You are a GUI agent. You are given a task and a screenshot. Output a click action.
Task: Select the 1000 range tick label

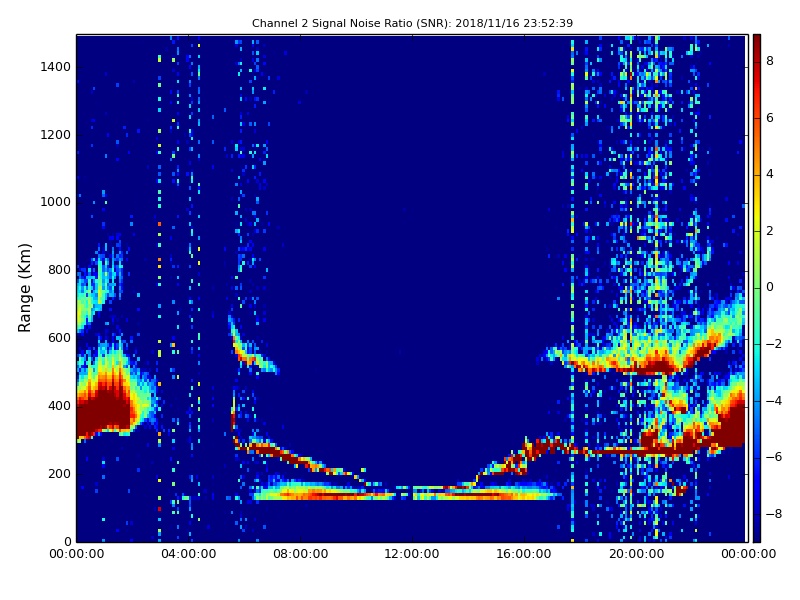point(56,202)
